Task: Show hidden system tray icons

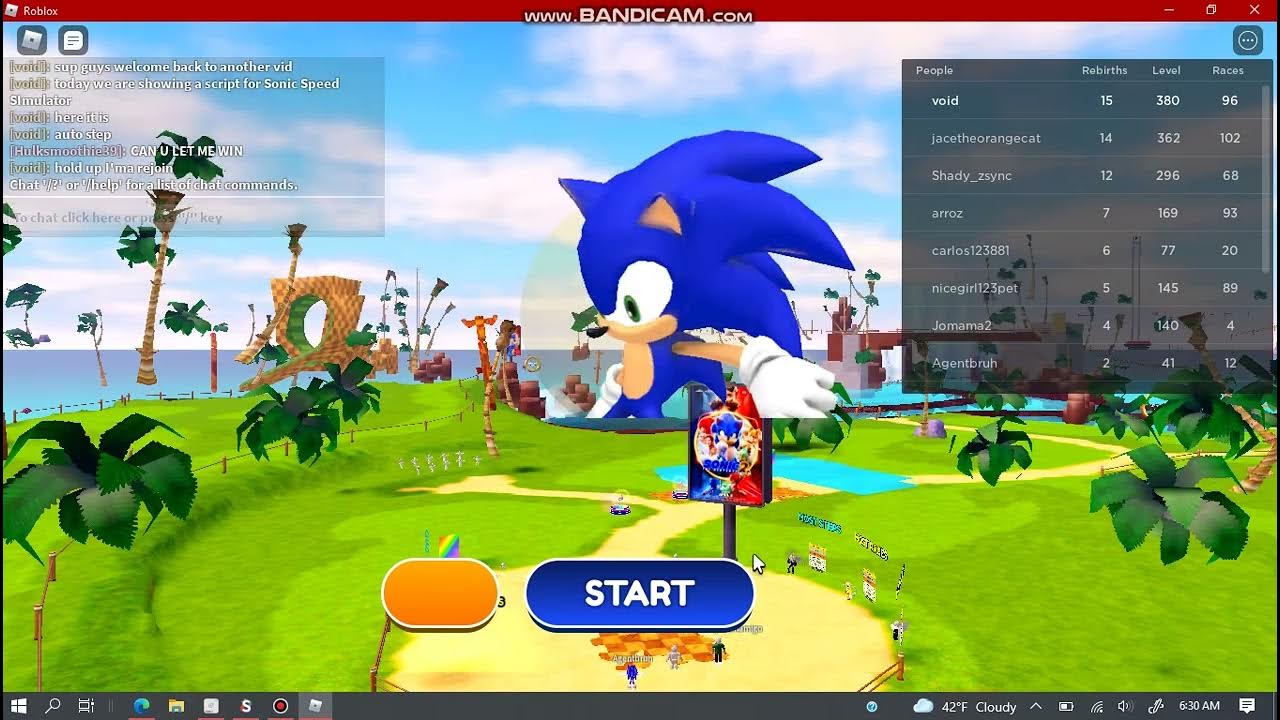Action: [x=1035, y=706]
